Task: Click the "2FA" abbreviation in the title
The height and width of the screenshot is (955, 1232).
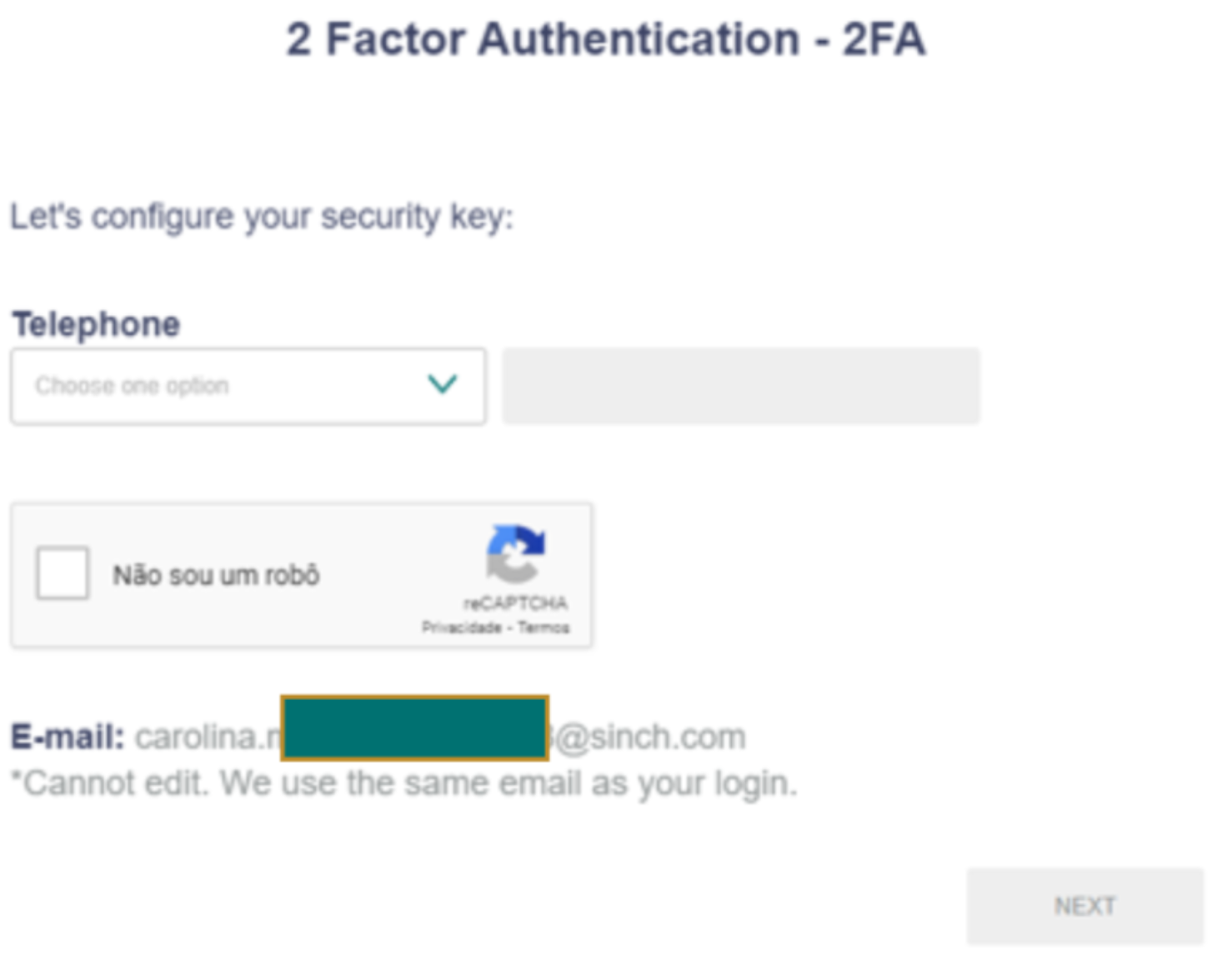Action: (x=884, y=39)
